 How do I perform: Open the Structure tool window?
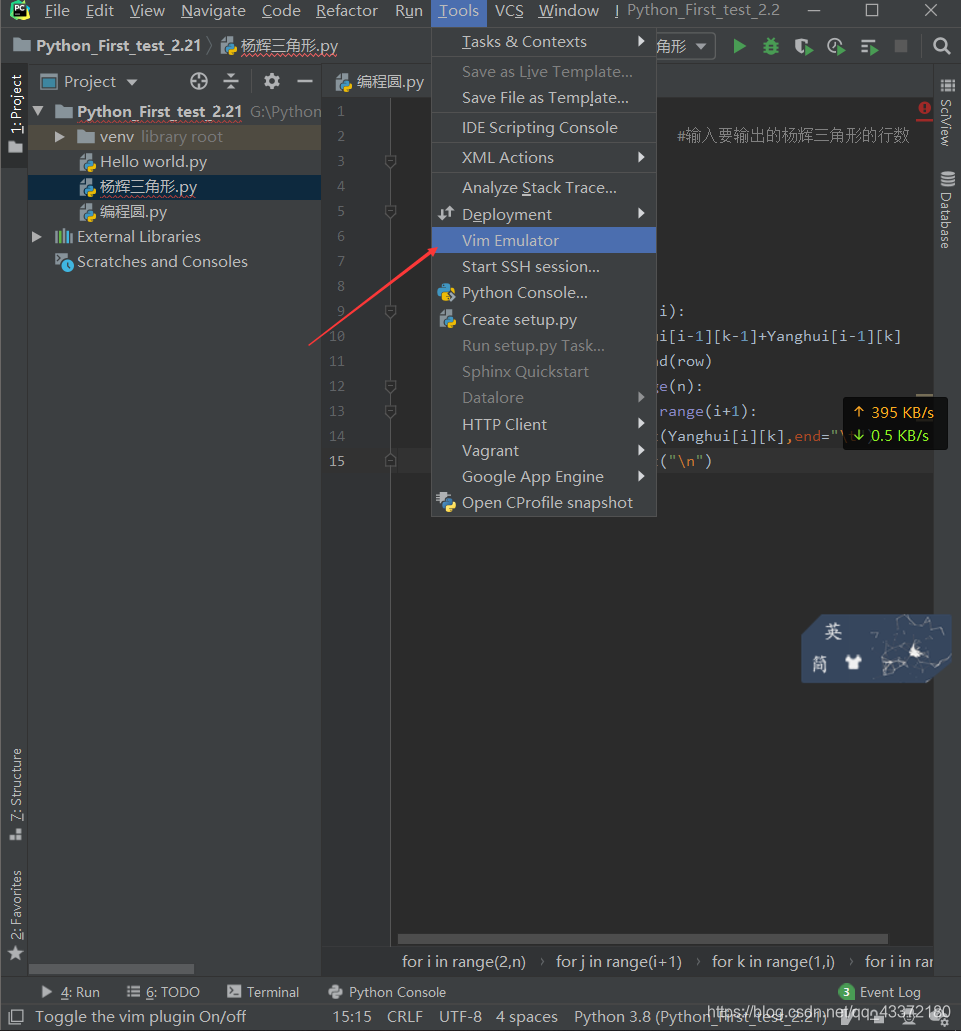point(16,794)
